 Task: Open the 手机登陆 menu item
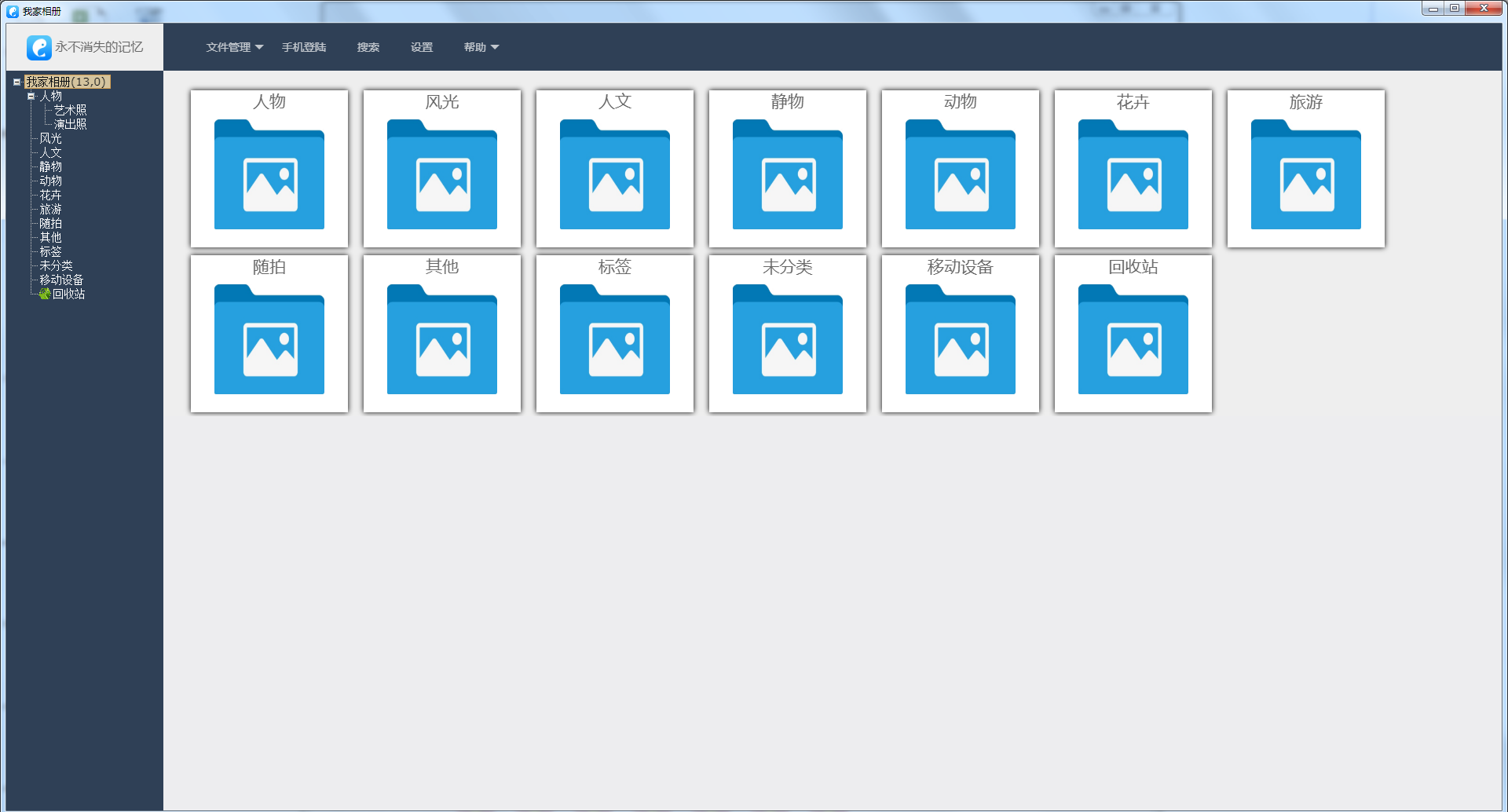pos(304,47)
